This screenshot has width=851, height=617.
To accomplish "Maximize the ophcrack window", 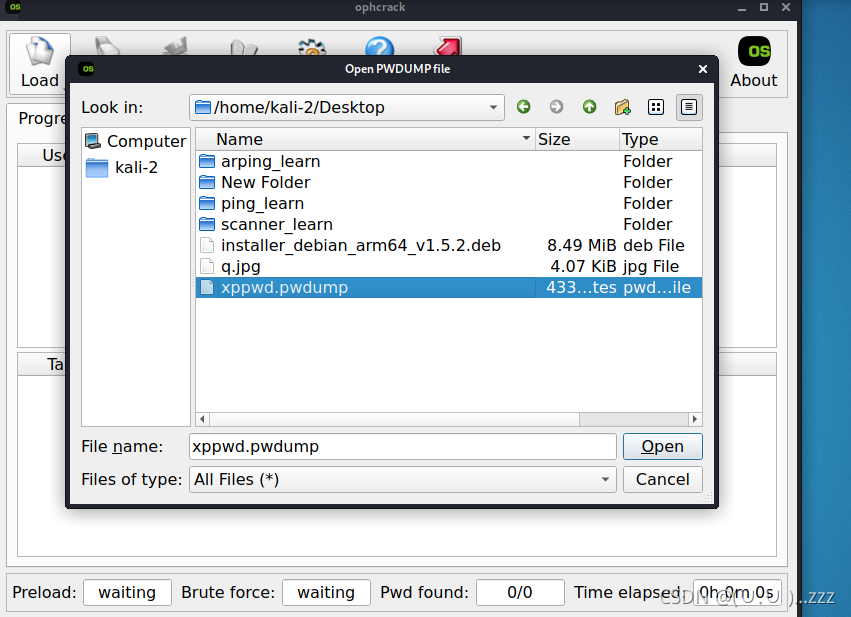I will tap(764, 7).
